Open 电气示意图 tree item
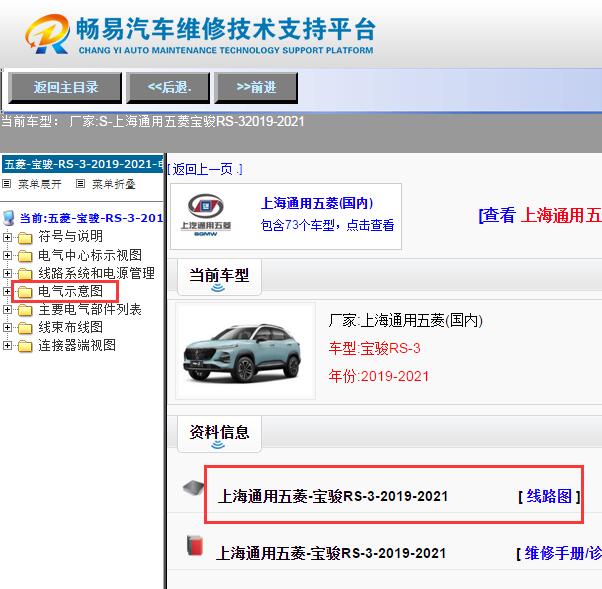Viewport: 602px width, 589px height. pos(70,291)
